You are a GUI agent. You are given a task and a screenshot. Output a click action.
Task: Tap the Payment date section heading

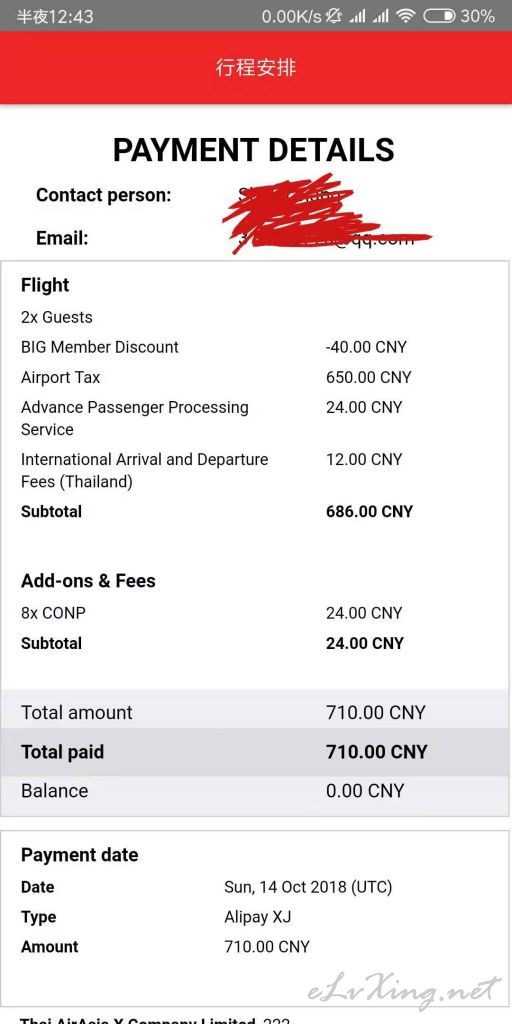pyautogui.click(x=80, y=855)
